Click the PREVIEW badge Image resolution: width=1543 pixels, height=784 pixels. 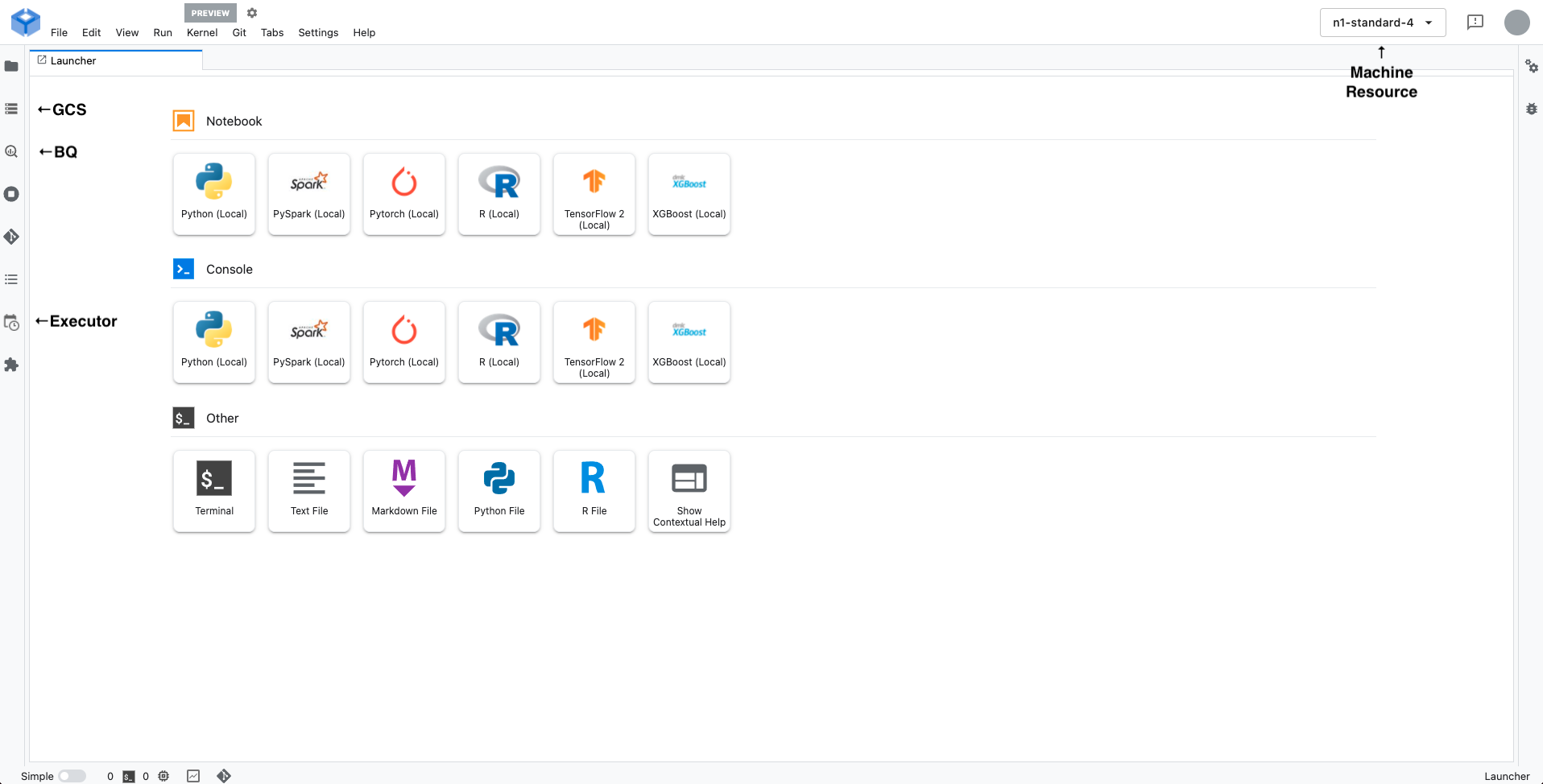pos(210,13)
